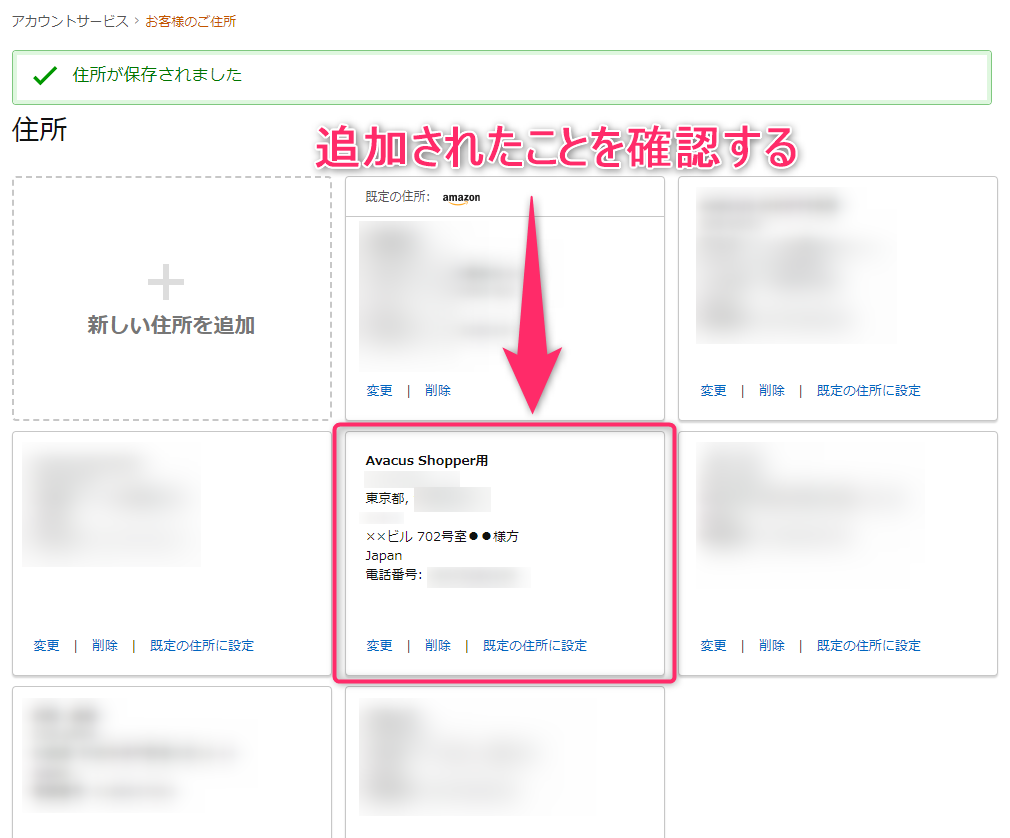Click 変更 on the amazon default address card
Image resolution: width=1010 pixels, height=838 pixels.
(x=379, y=391)
